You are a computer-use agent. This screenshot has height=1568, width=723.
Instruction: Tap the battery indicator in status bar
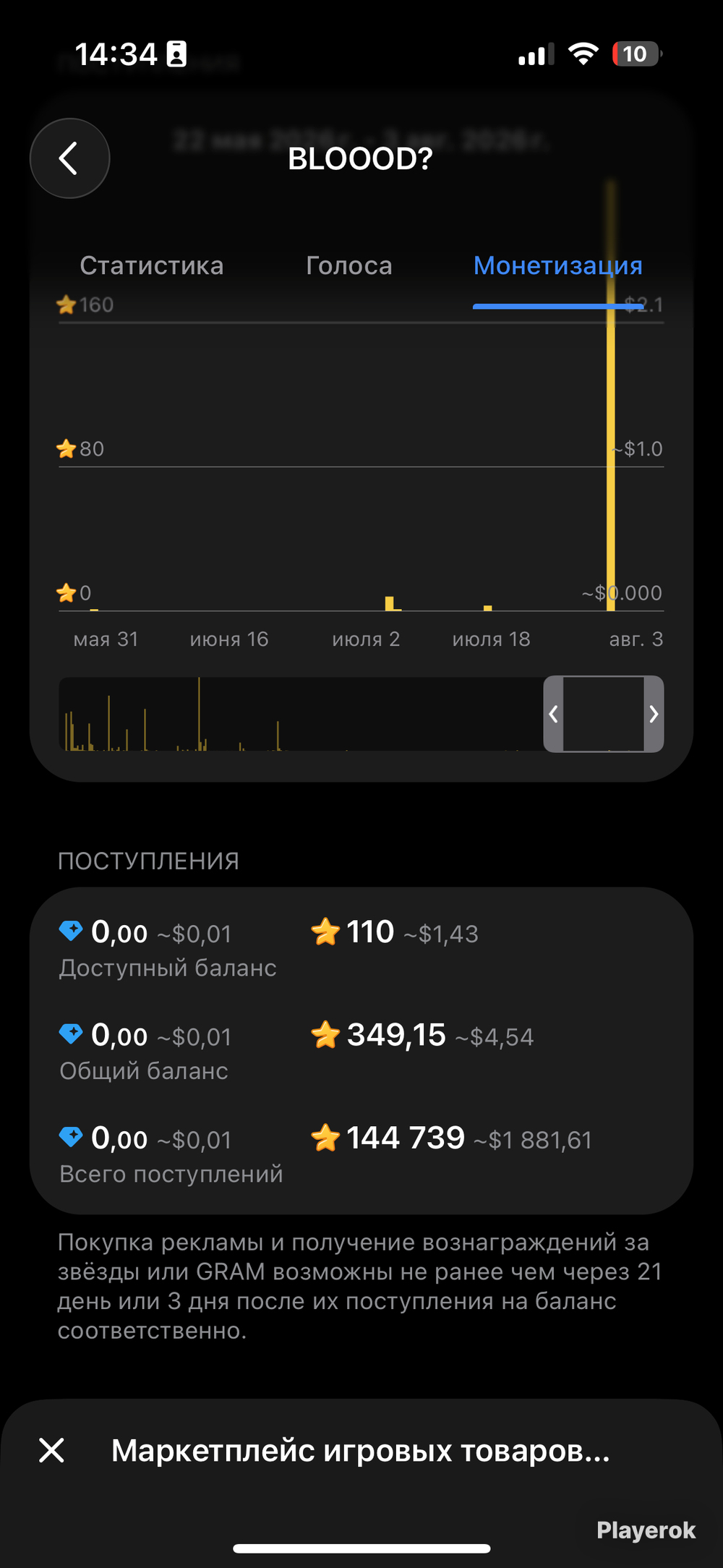tap(637, 54)
